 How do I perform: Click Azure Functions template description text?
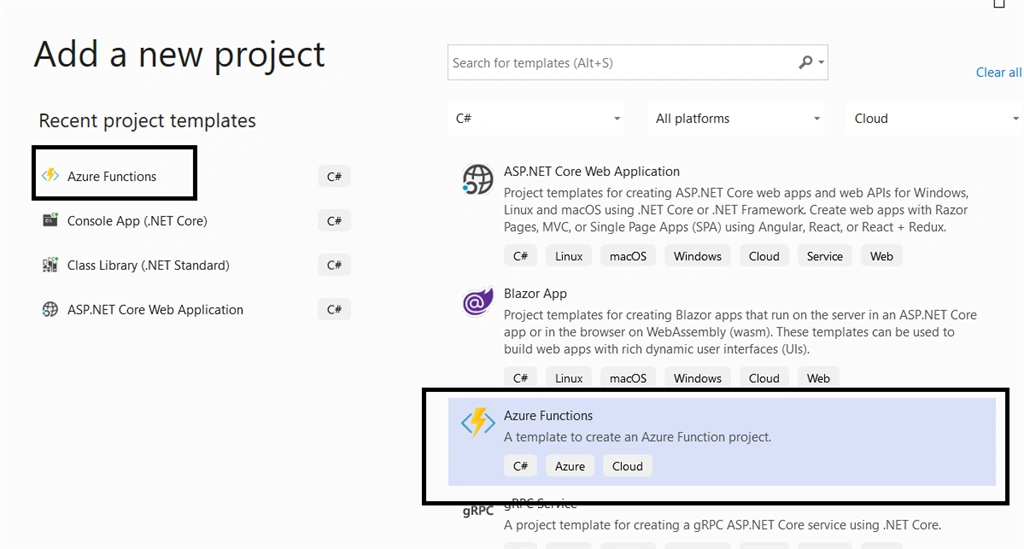pos(637,437)
